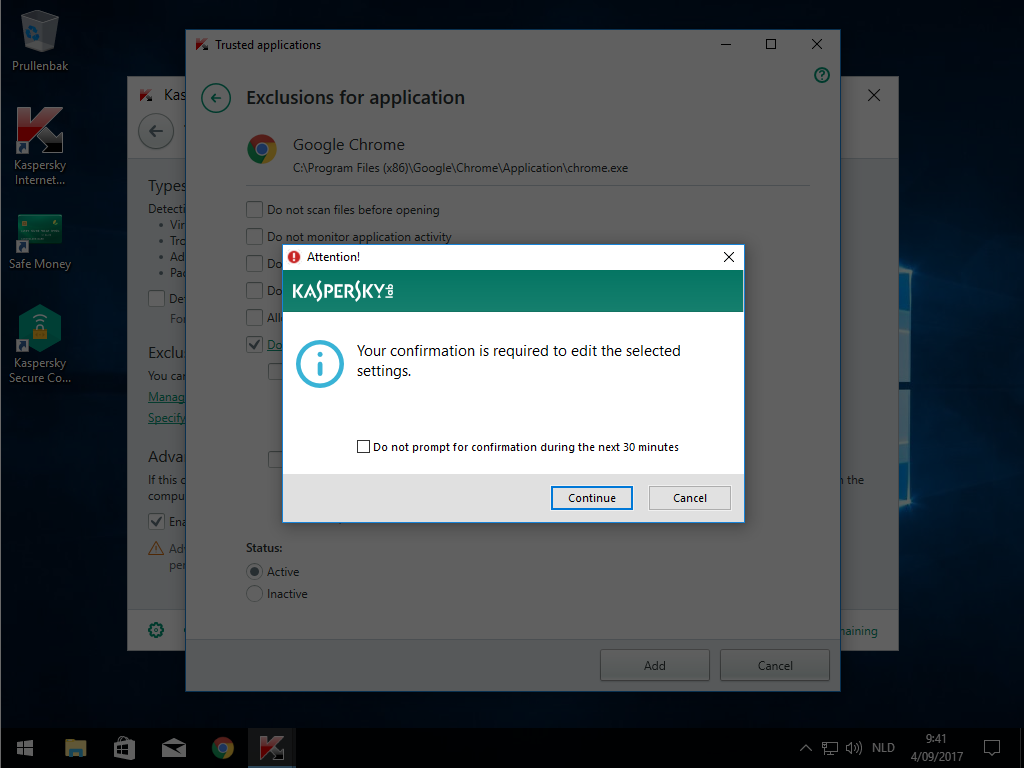Open Safe Money desktop shortcut
Viewport: 1024px width, 768px height.
tap(40, 242)
